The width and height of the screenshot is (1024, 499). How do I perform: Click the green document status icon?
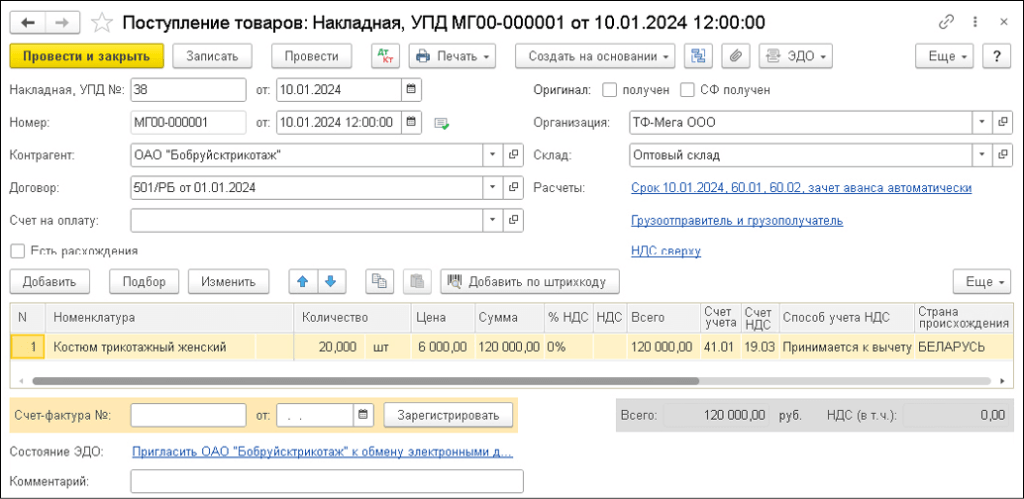tap(442, 123)
